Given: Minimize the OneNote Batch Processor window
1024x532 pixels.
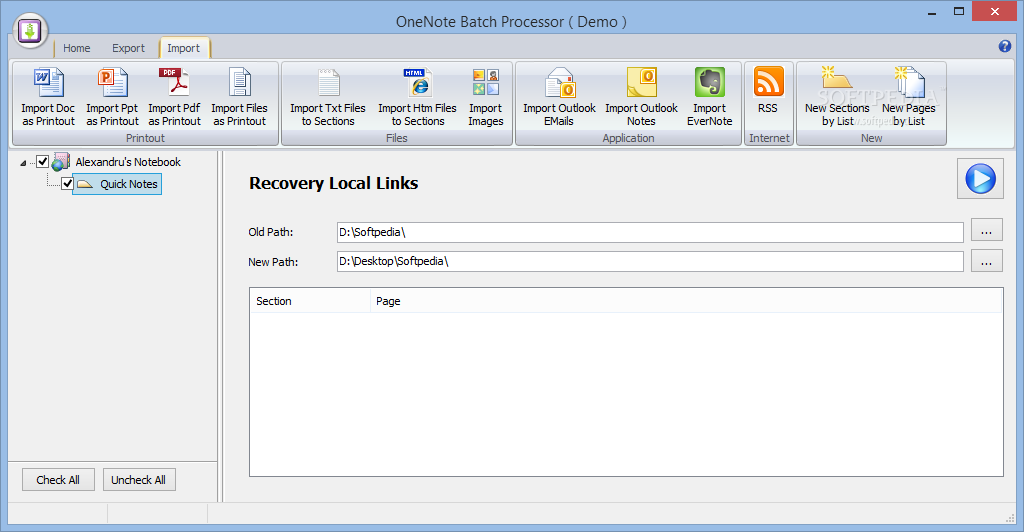Looking at the screenshot, I should click(x=931, y=12).
